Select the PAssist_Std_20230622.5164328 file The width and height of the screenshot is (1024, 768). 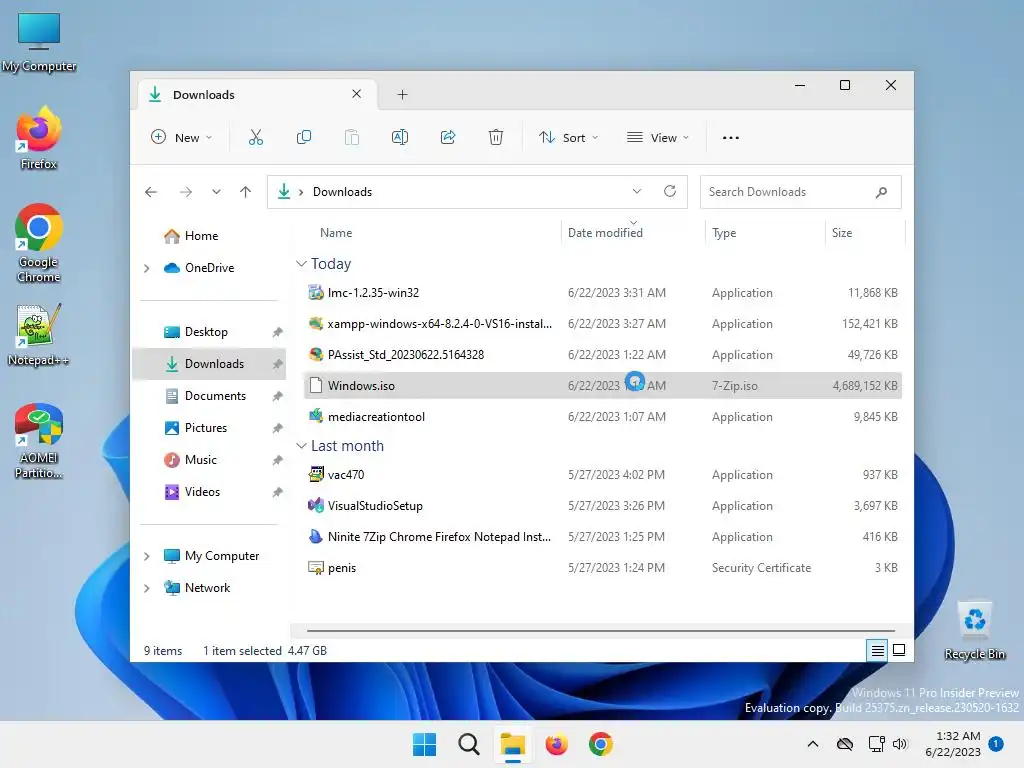[603, 355]
